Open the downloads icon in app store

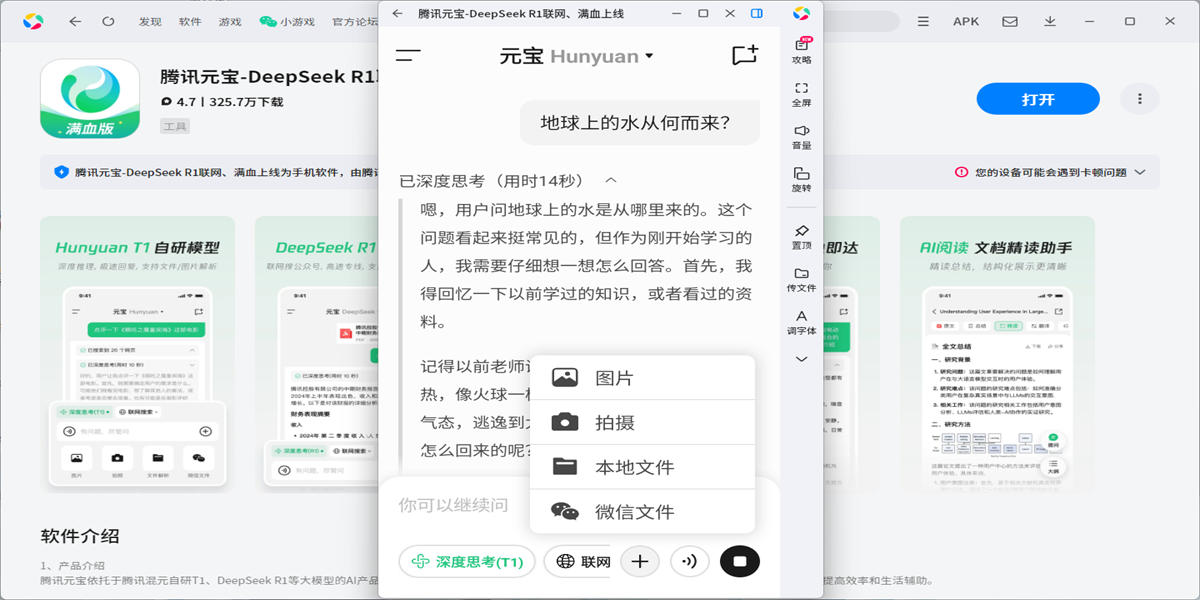click(x=1050, y=21)
